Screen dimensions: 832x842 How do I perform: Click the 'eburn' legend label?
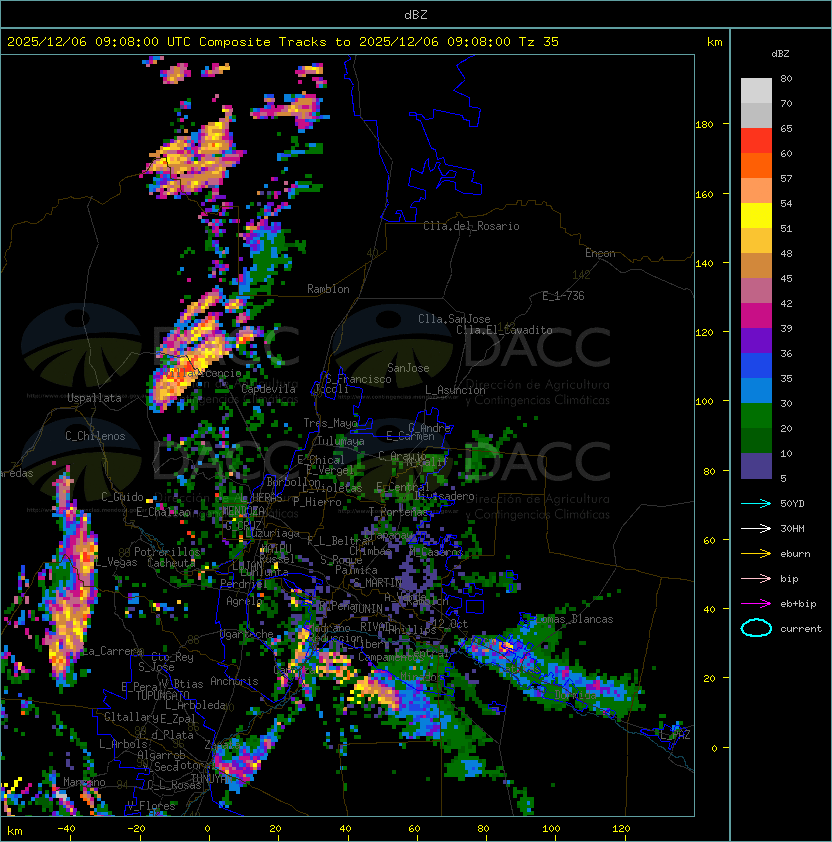point(795,554)
